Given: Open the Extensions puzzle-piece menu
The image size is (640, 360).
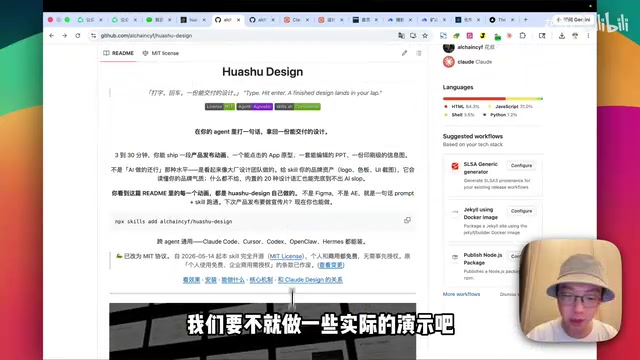Looking at the screenshot, I should (522, 36).
